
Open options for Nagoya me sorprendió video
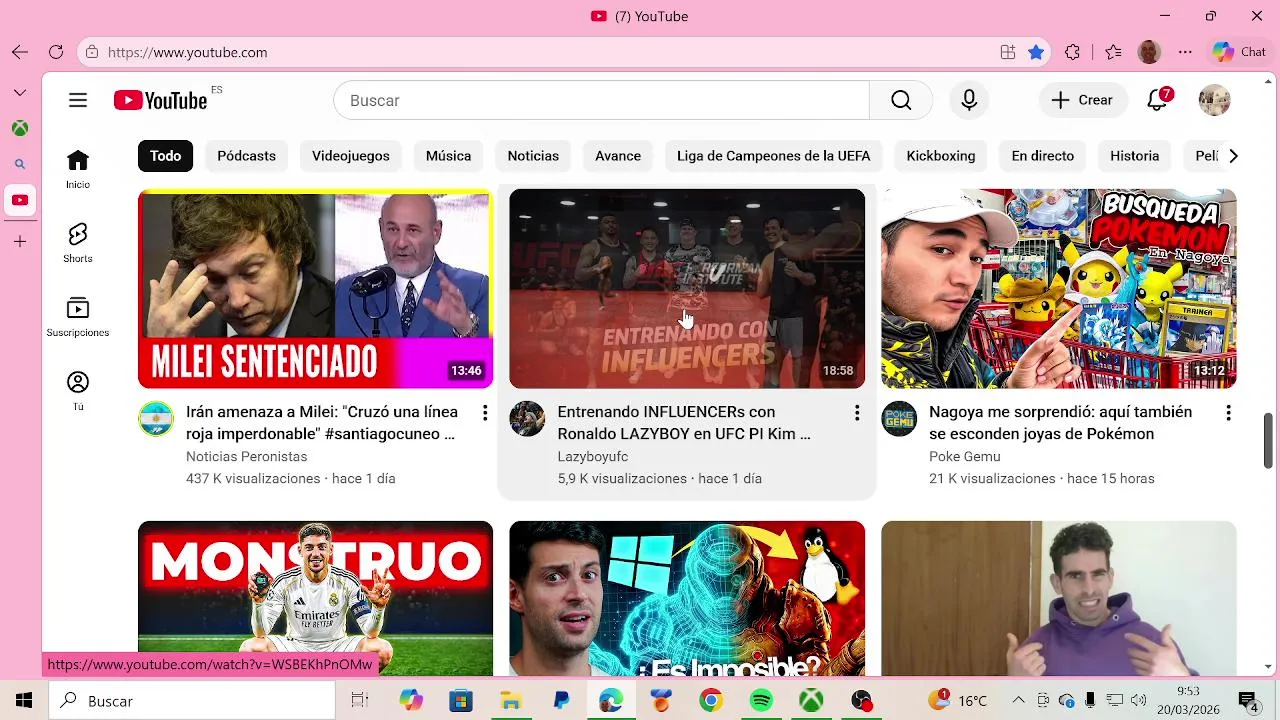[1228, 413]
